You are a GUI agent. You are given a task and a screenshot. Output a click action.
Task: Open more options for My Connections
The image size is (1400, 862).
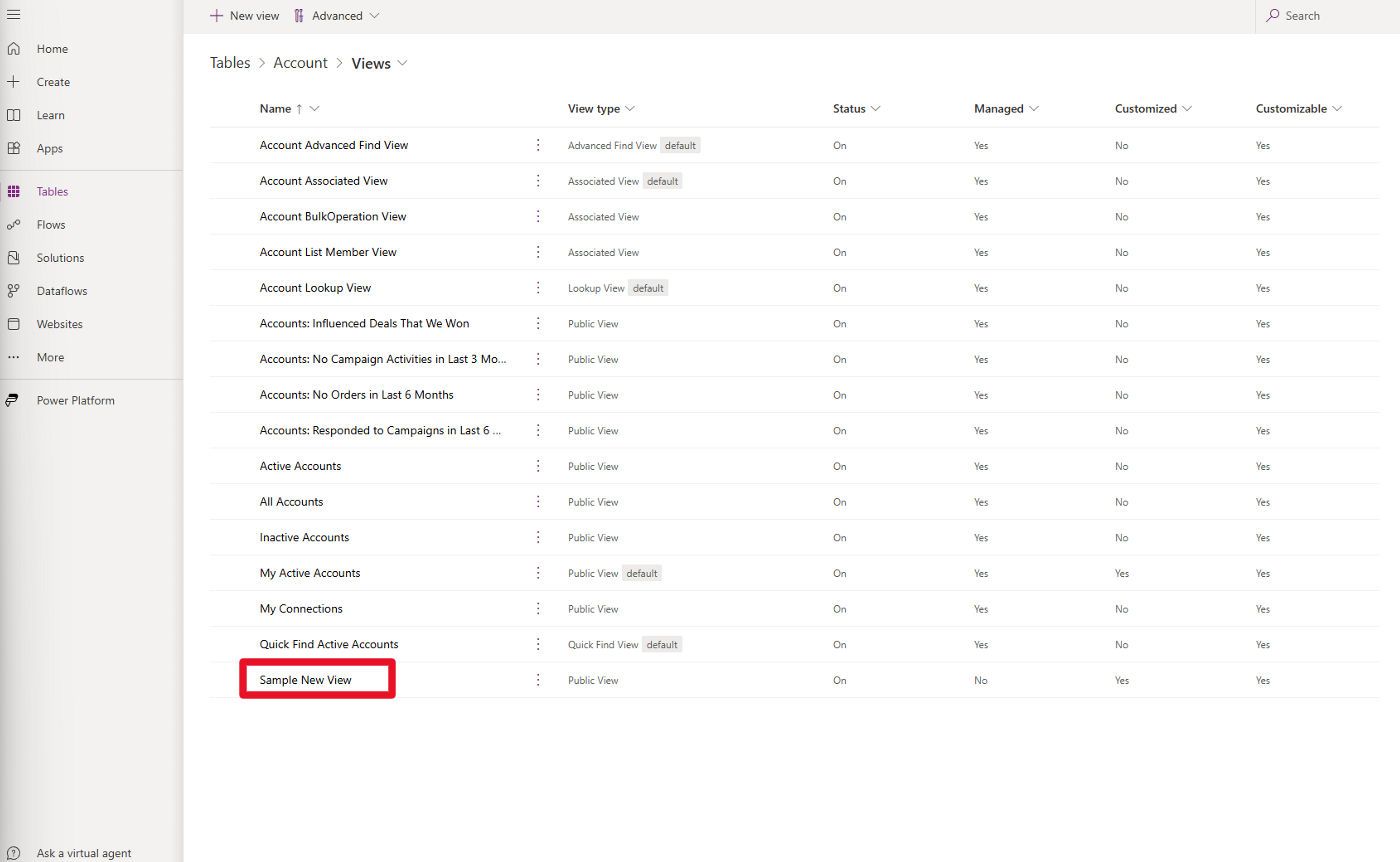click(538, 609)
